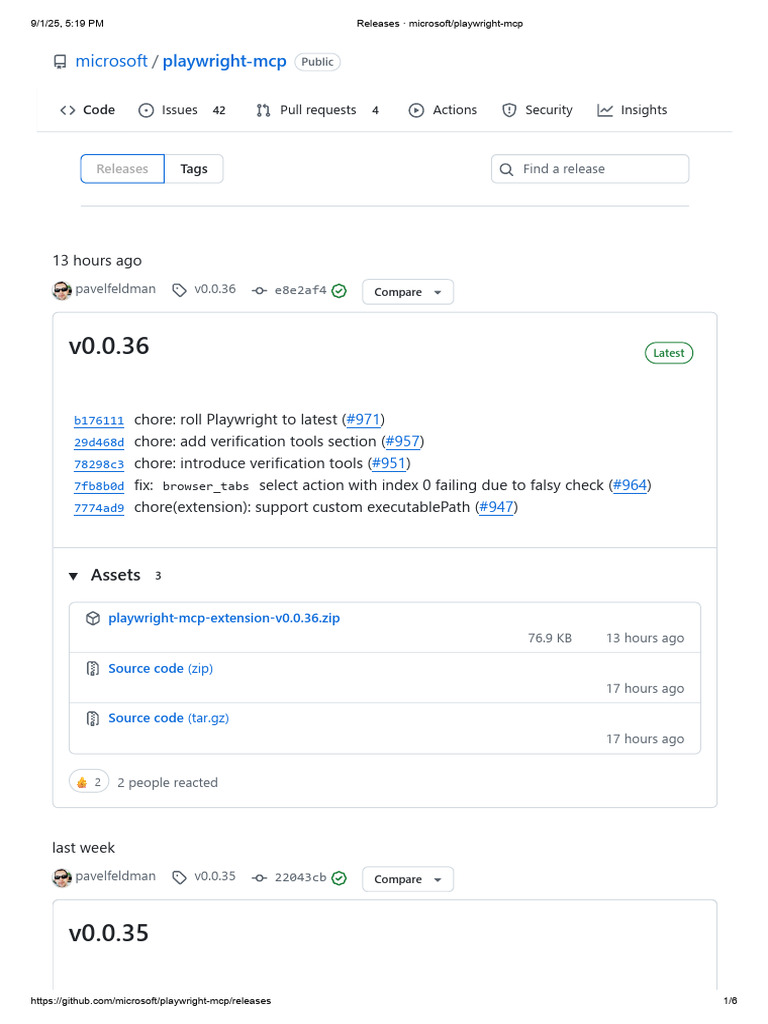Click the Actions play icon

tap(416, 110)
